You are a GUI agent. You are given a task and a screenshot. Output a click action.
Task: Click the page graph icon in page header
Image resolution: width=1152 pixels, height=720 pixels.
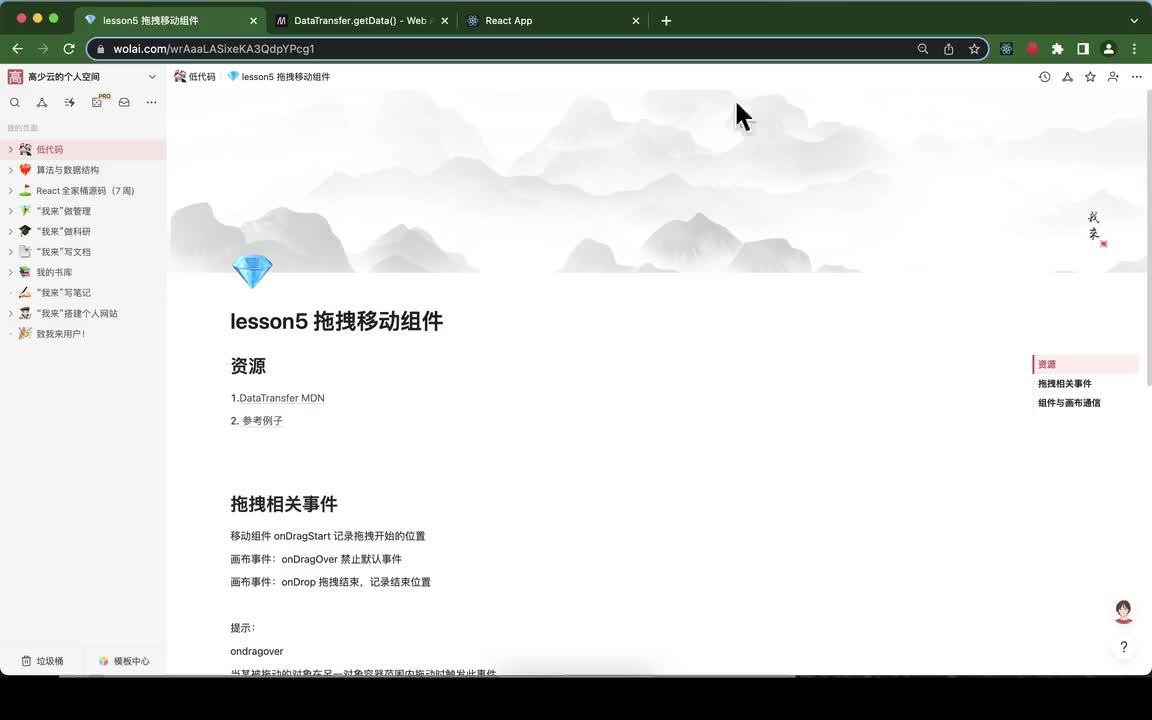point(1068,76)
